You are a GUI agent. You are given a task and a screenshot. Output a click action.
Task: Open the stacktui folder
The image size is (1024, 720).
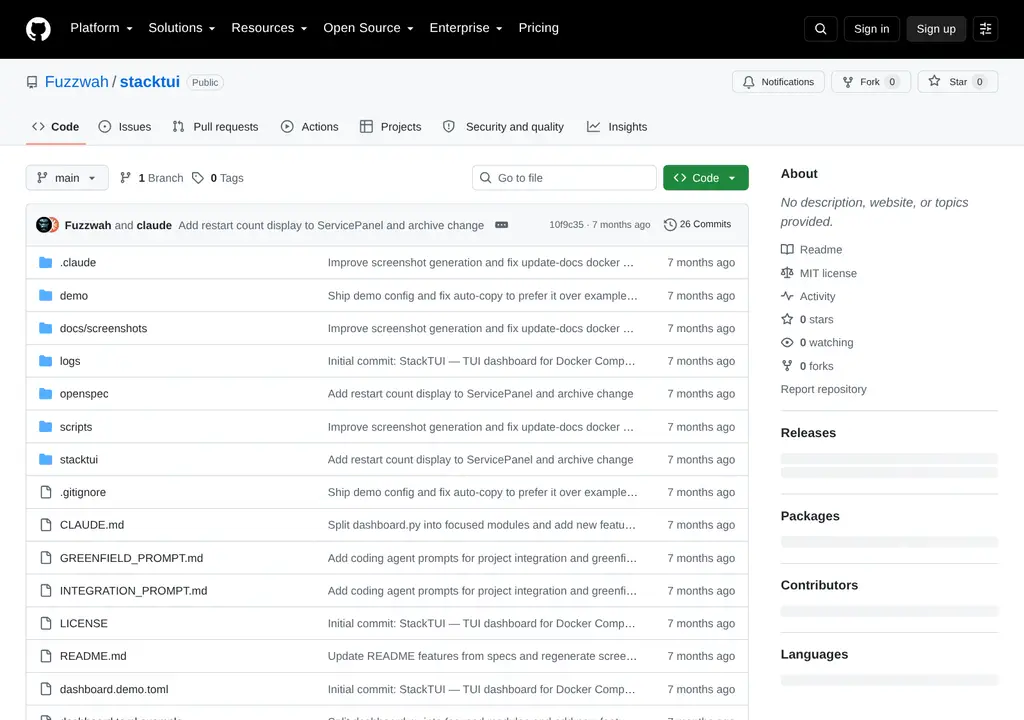(x=79, y=460)
